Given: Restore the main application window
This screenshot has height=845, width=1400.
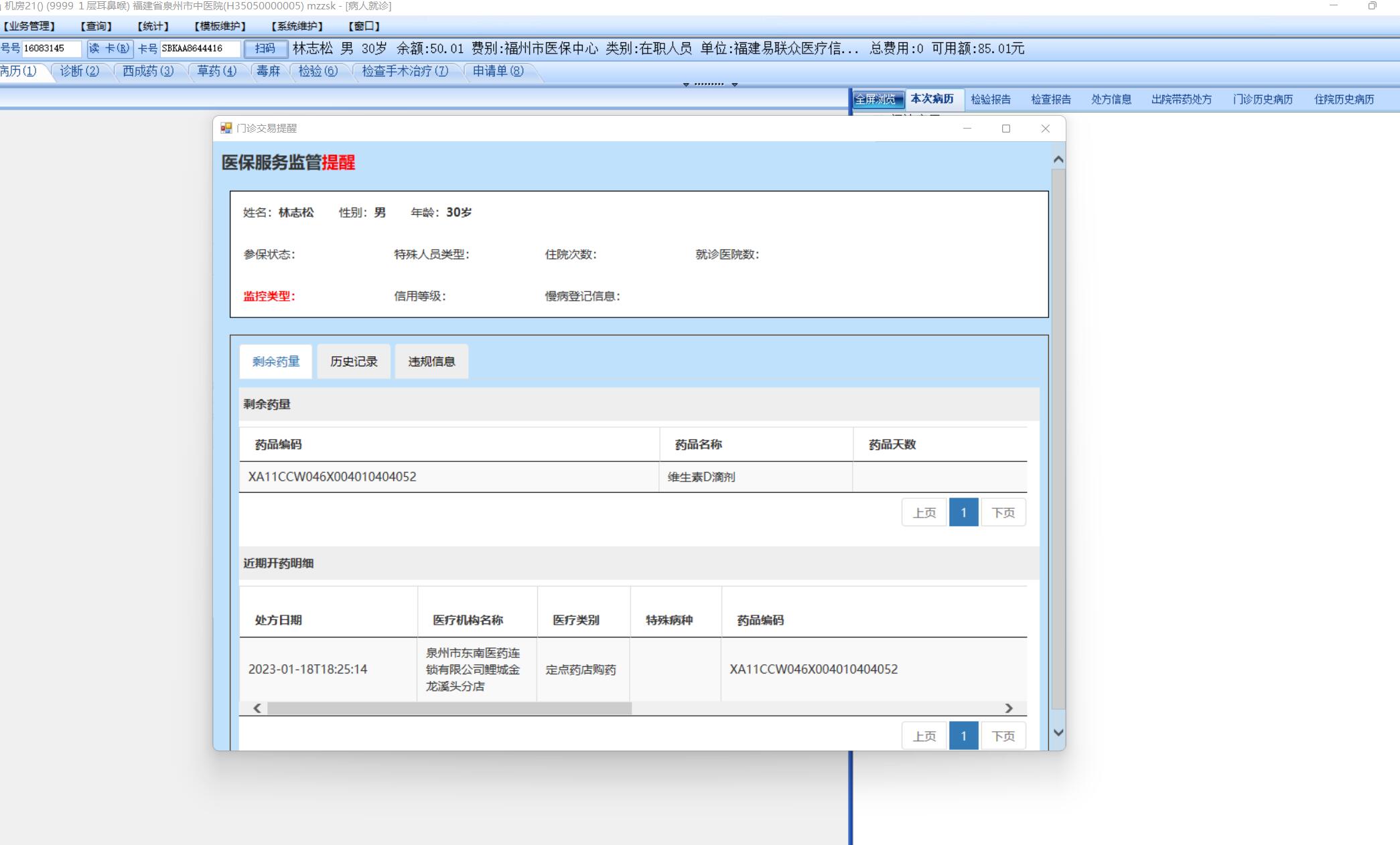Looking at the screenshot, I should click(x=1372, y=6).
